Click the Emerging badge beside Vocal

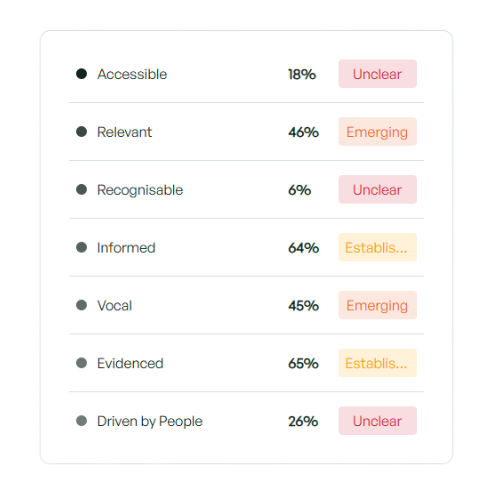[378, 305]
